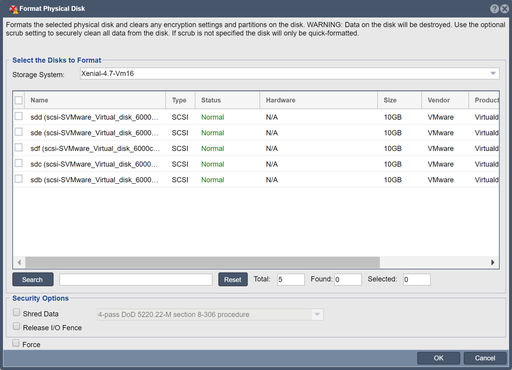Viewport: 512px width, 370px height.
Task: Click the horizontal scrollbar thumb
Action: tap(202, 262)
